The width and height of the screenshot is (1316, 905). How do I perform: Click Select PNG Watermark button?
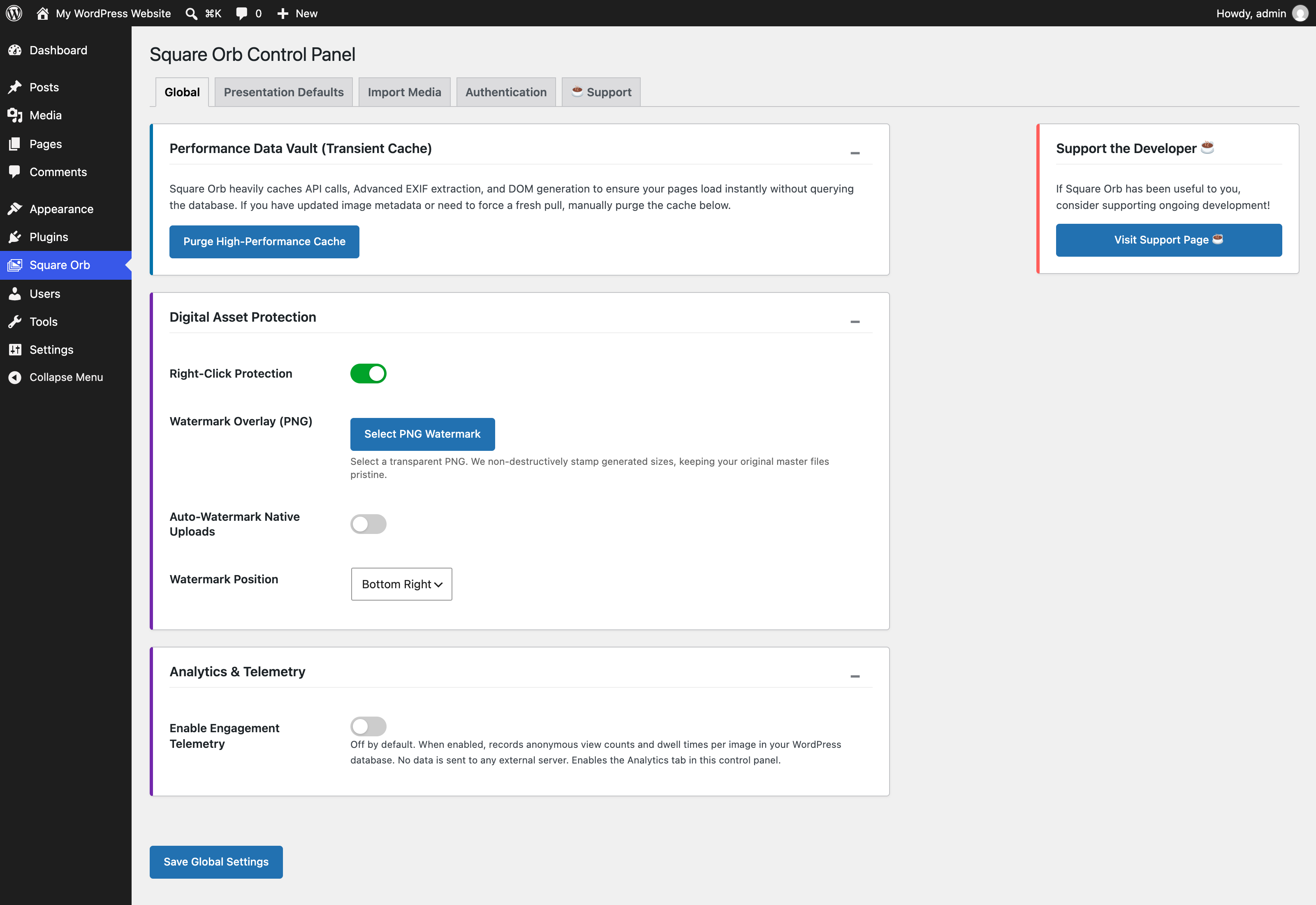pos(422,434)
